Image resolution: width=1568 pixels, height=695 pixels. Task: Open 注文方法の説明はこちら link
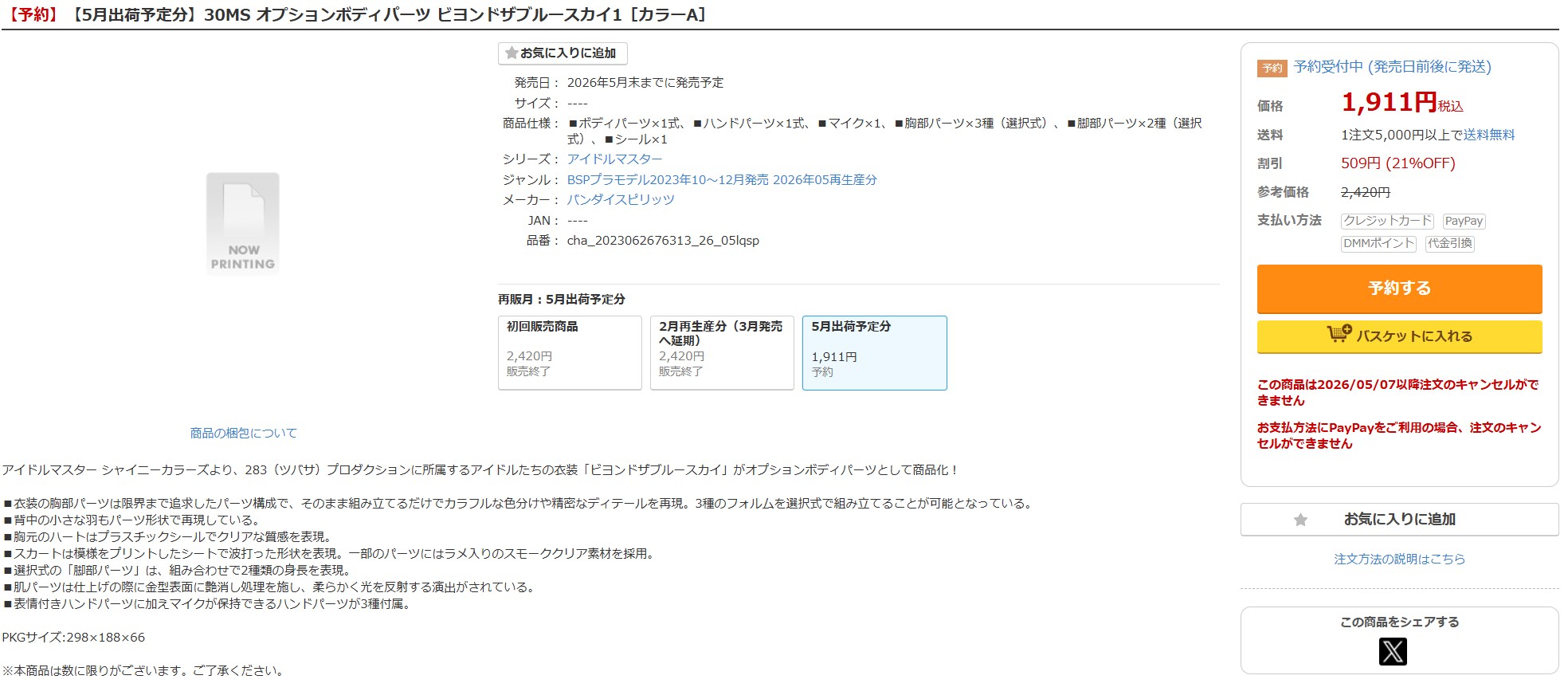(x=1399, y=560)
